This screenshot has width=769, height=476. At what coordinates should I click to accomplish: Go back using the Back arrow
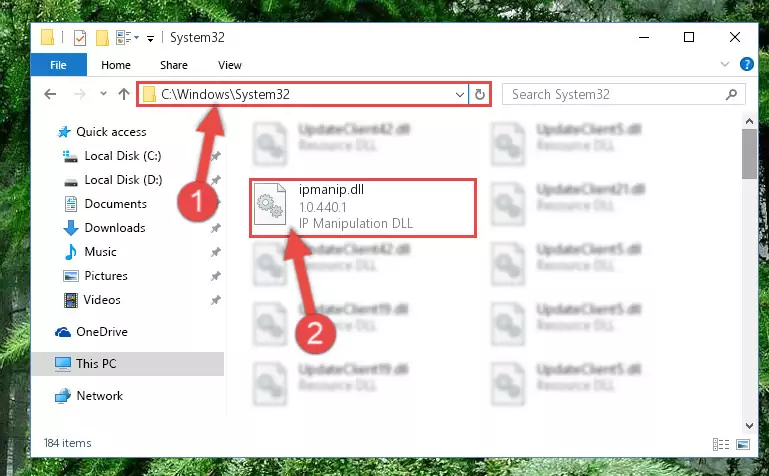50,94
